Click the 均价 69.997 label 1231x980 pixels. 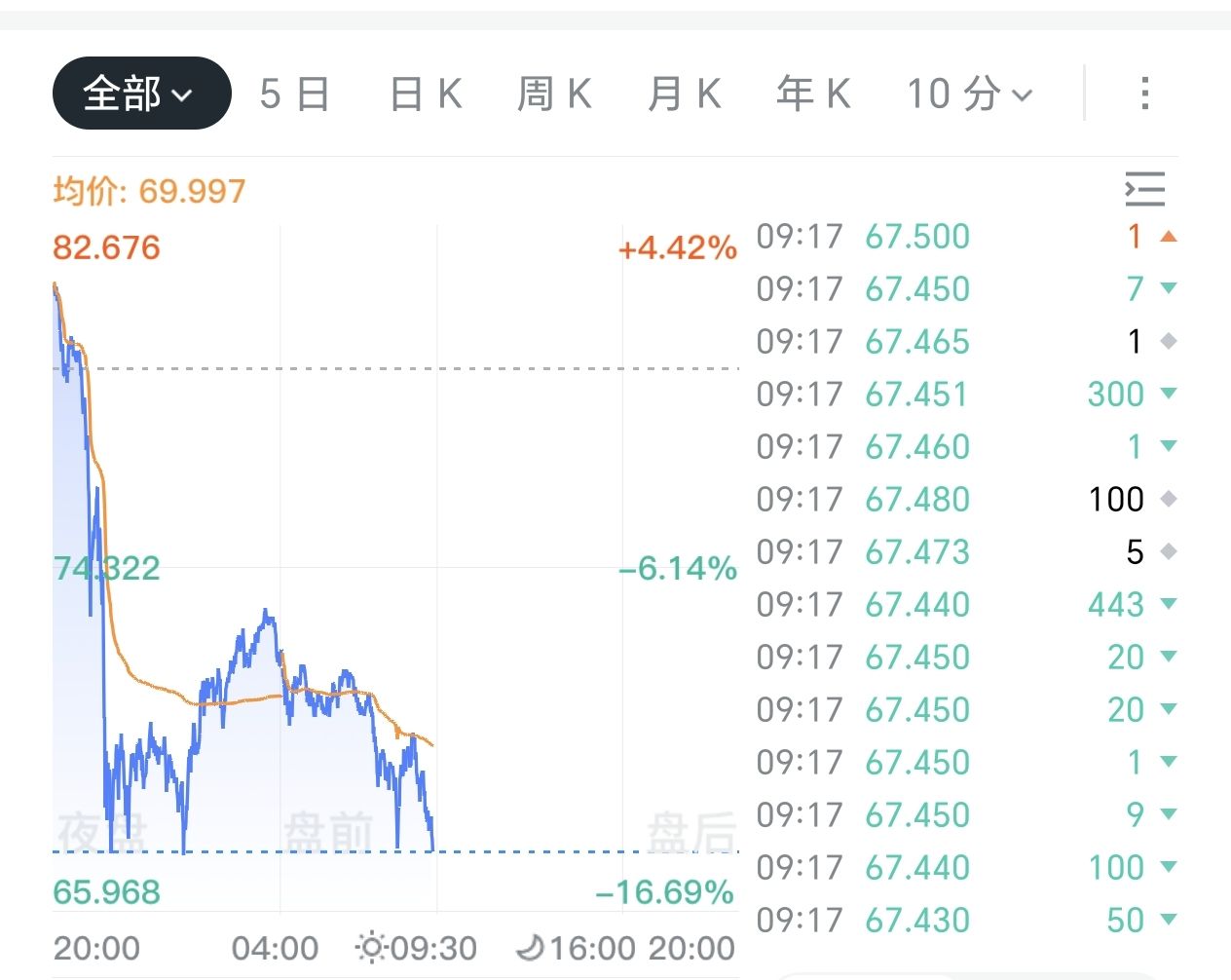pyautogui.click(x=149, y=191)
